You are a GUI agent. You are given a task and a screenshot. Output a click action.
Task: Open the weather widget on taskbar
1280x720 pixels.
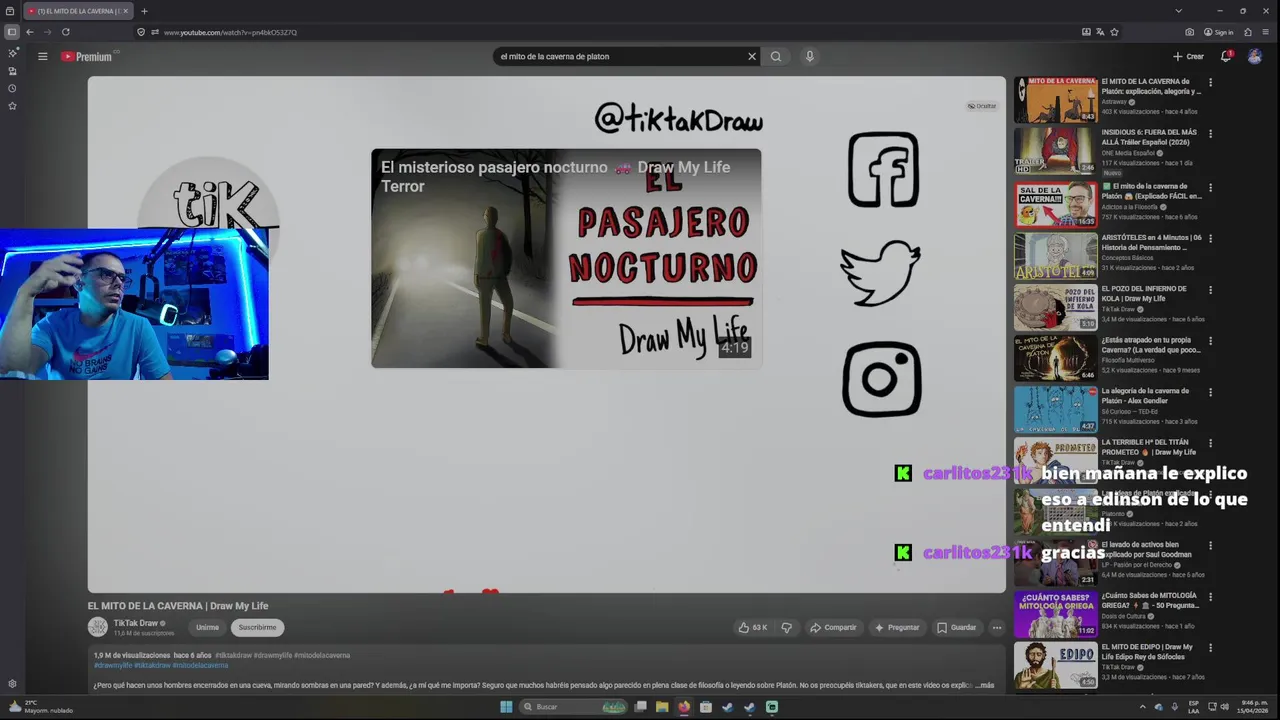coord(40,707)
